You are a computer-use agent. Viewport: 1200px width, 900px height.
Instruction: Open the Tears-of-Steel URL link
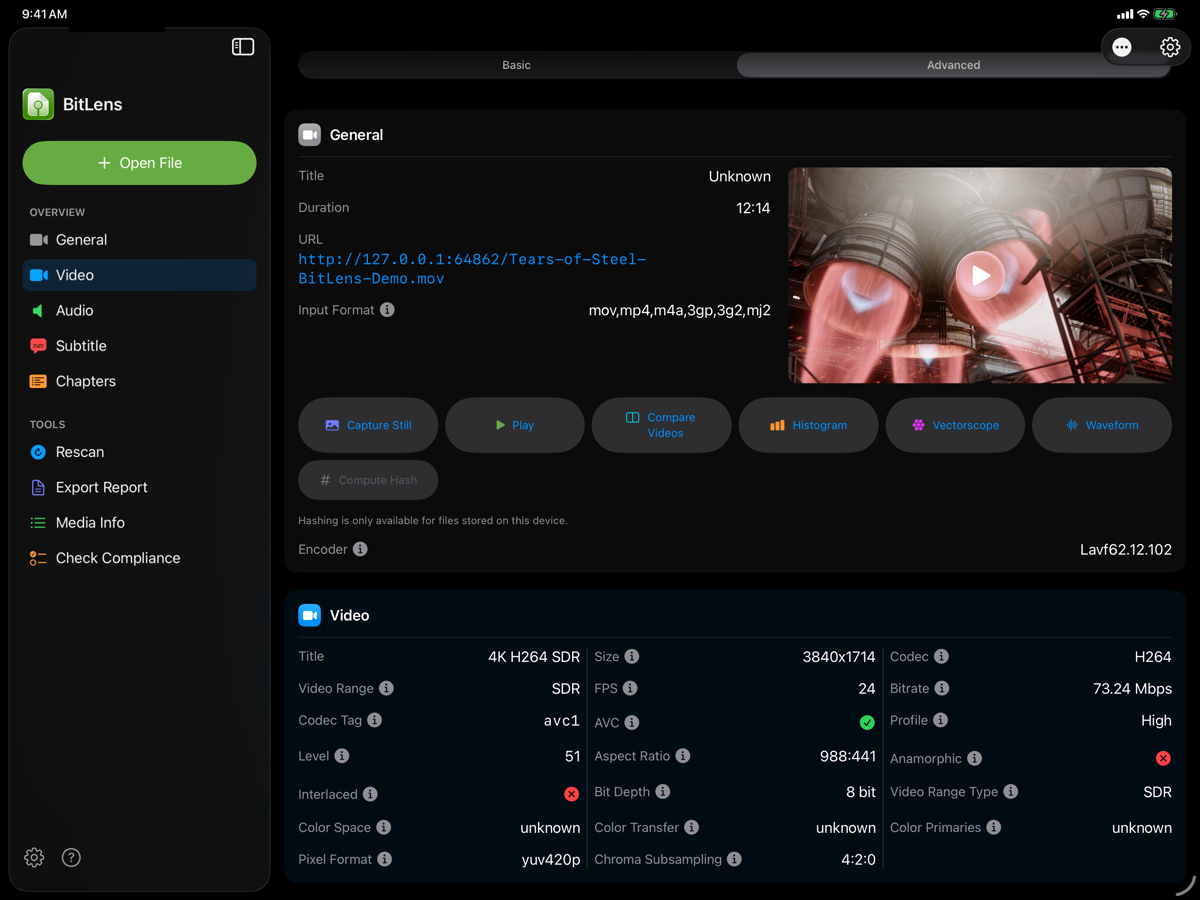pos(472,269)
